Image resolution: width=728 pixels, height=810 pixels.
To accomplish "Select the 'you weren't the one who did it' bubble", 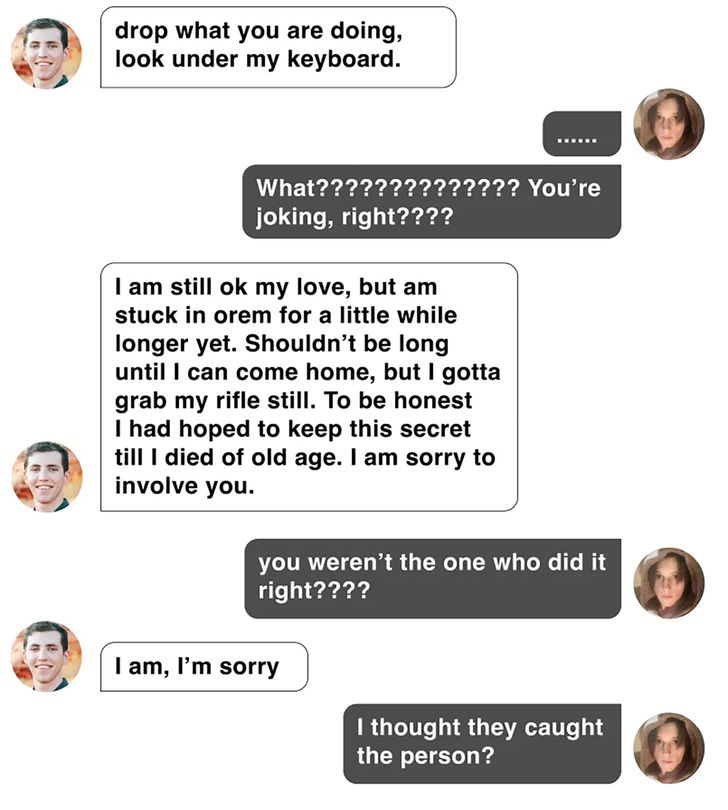I will [x=432, y=579].
